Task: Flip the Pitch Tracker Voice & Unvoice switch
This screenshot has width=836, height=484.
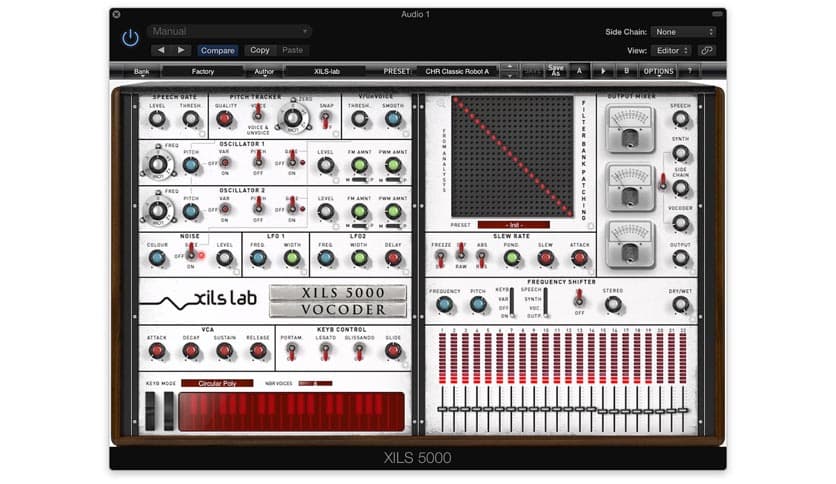Action: tap(258, 113)
